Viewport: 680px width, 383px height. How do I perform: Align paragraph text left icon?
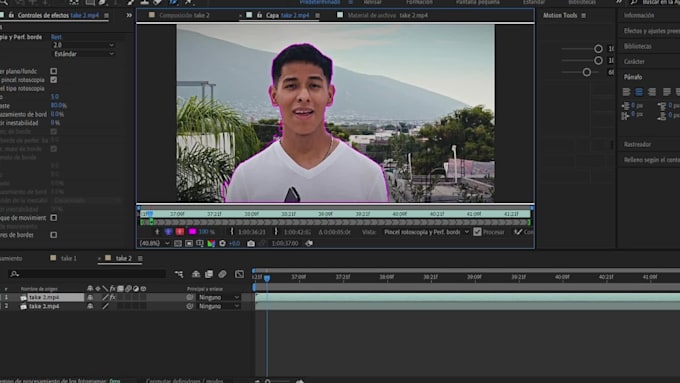click(x=626, y=92)
